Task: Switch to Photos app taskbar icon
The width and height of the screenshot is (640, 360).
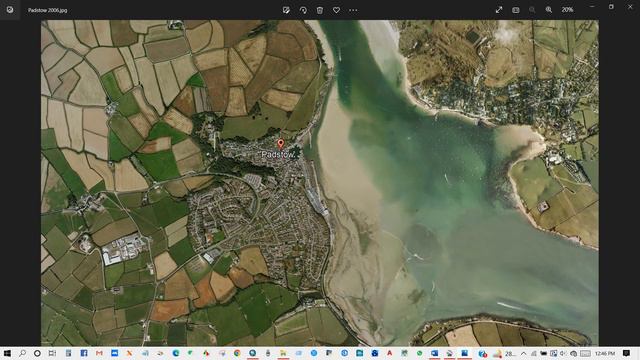Action: pyautogui.click(x=464, y=353)
